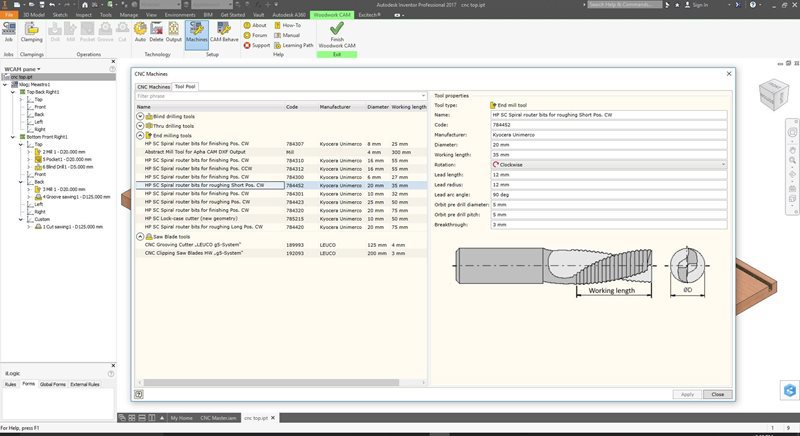The image size is (800, 436).
Task: Click the Search Help & Commands box
Action: click(x=624, y=5)
